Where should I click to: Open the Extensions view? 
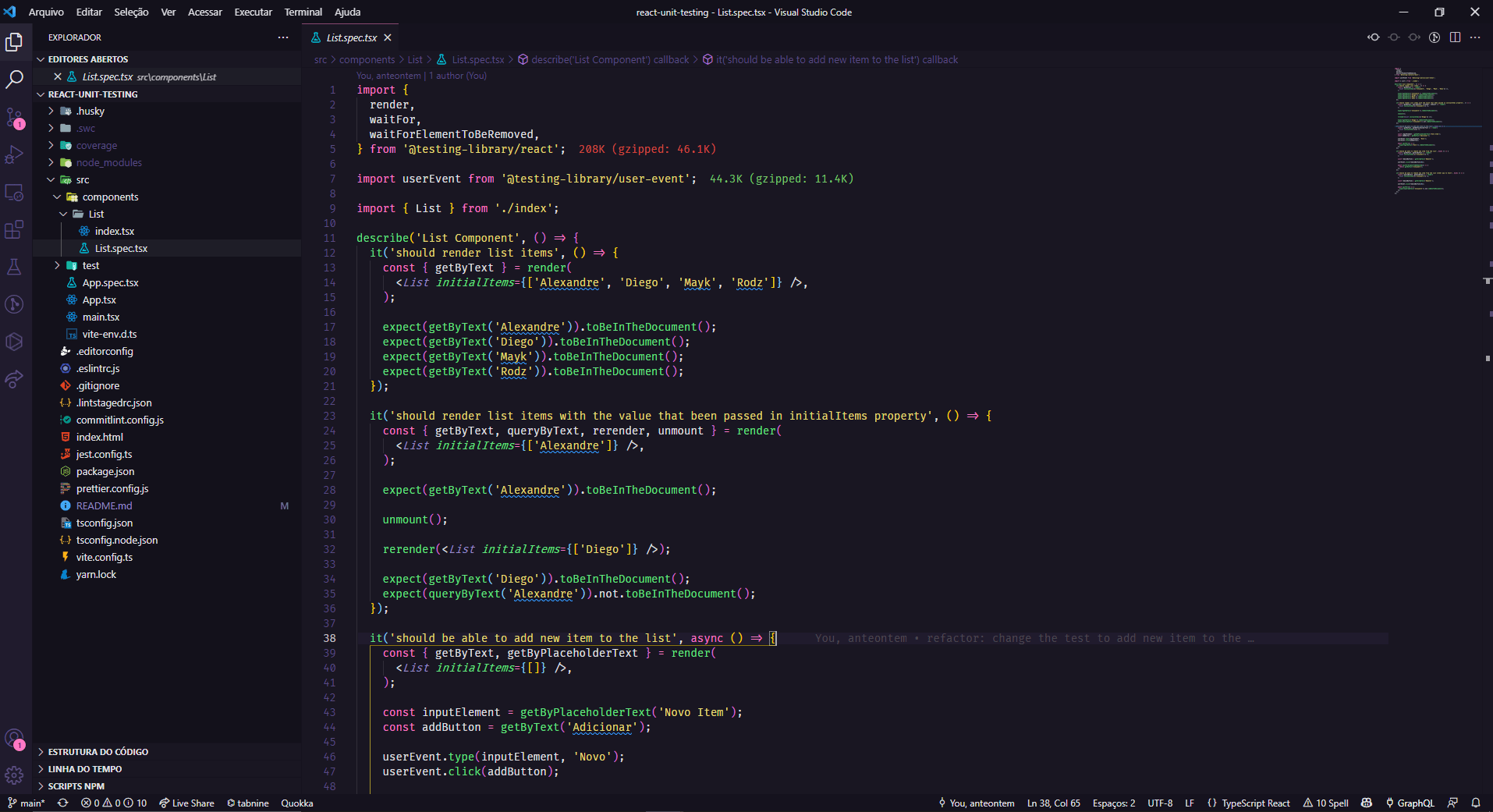15,229
